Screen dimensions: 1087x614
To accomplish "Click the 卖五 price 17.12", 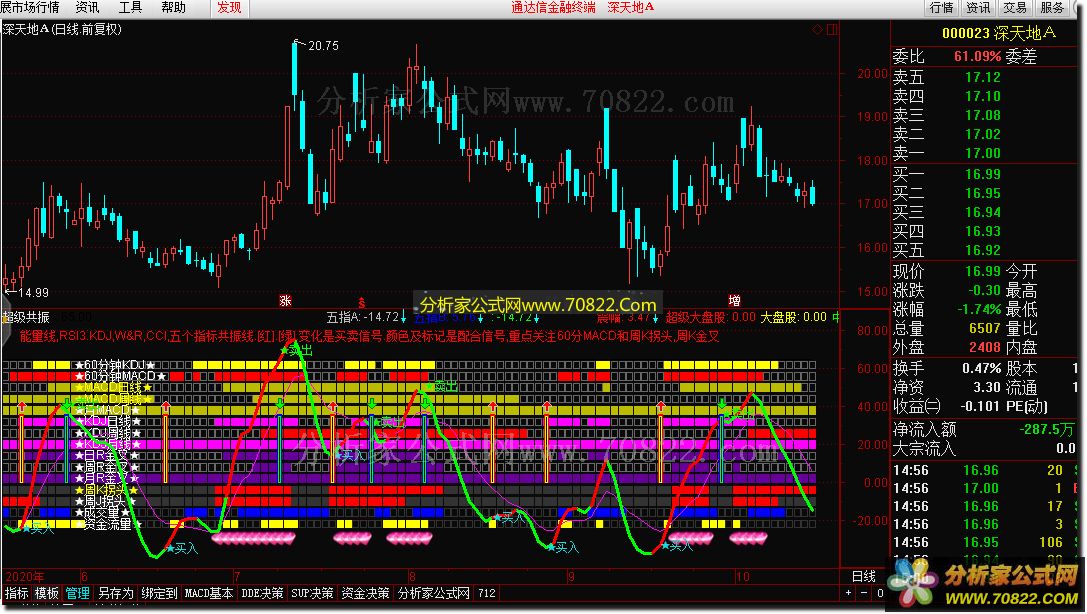I will (x=983, y=77).
